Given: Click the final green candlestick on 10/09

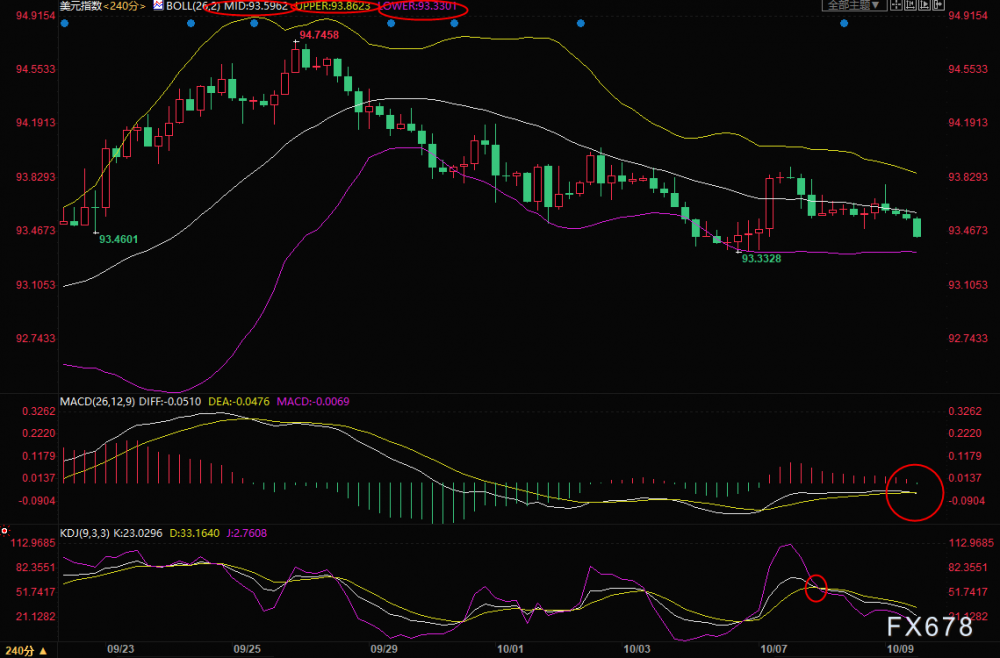Looking at the screenshot, I should click(917, 227).
